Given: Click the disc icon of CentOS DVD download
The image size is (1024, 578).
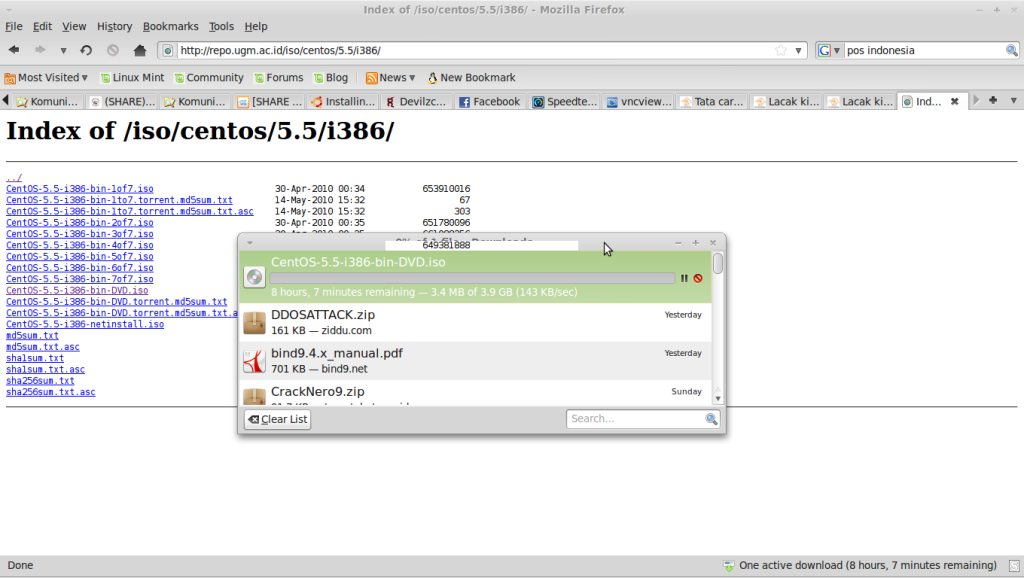Looking at the screenshot, I should pos(254,277).
